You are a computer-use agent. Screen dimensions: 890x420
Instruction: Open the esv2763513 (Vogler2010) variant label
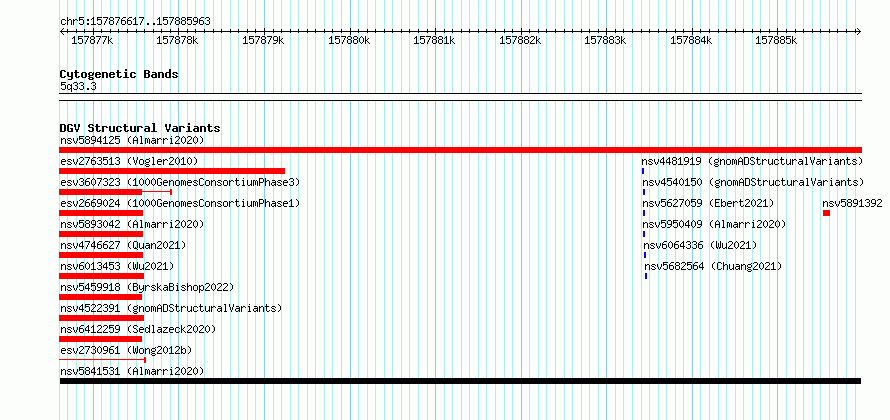click(129, 161)
